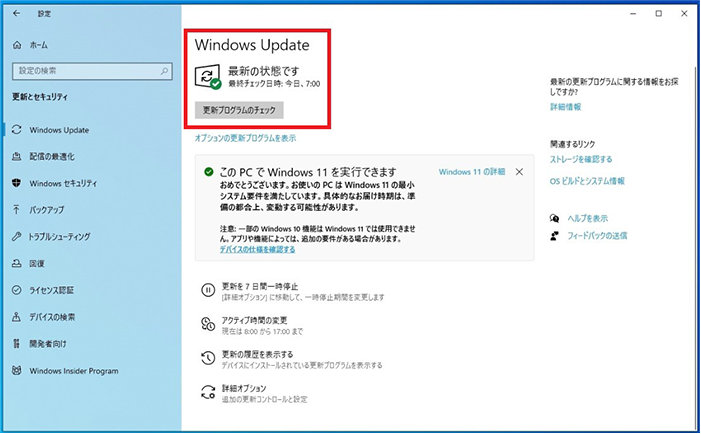Open バックアップ (Backup) in sidebar
This screenshot has width=701, height=434.
(x=46, y=210)
